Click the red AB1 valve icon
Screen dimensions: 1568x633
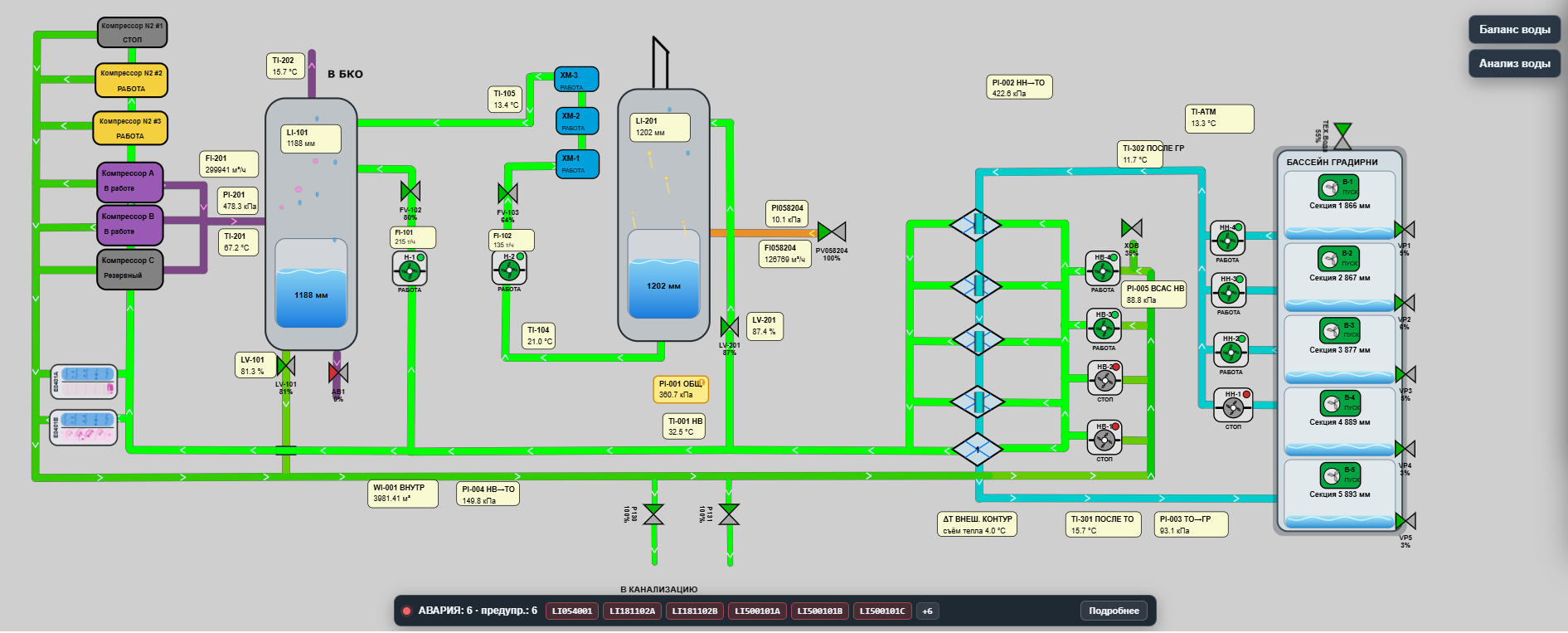pos(338,372)
